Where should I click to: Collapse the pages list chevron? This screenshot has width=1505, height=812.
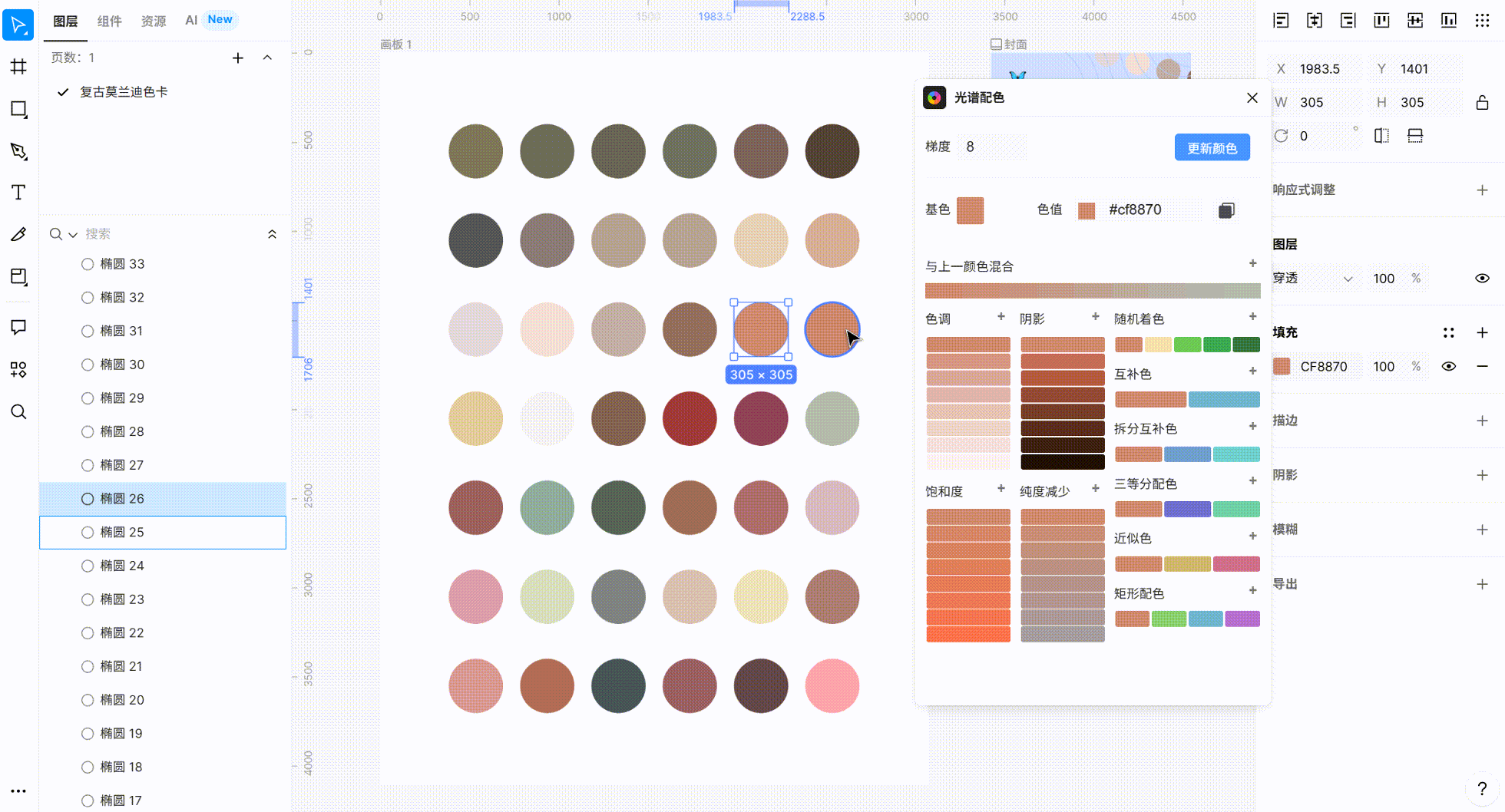tap(267, 58)
